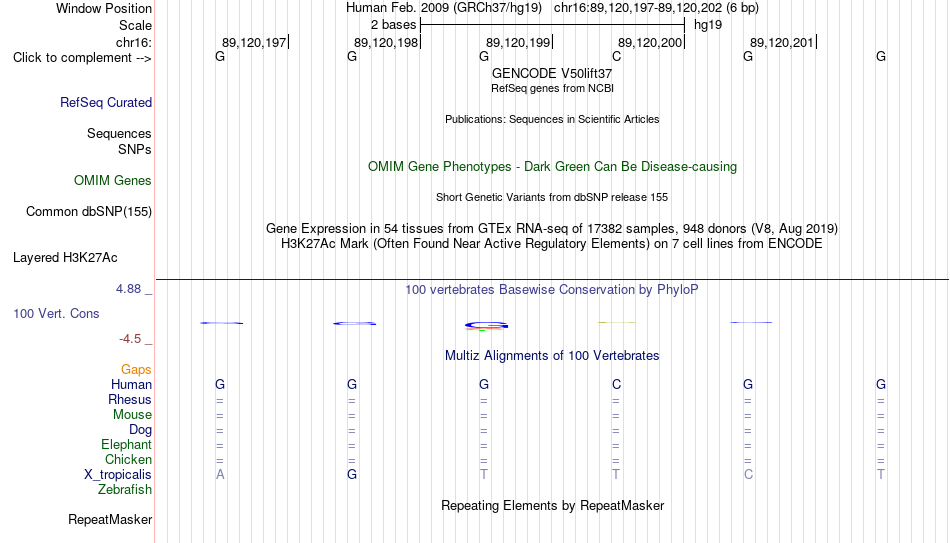Screen dimensions: 950x543
Task: Click 'Multiz Alignments of 100 Vertebrates' title
Action: [552, 356]
